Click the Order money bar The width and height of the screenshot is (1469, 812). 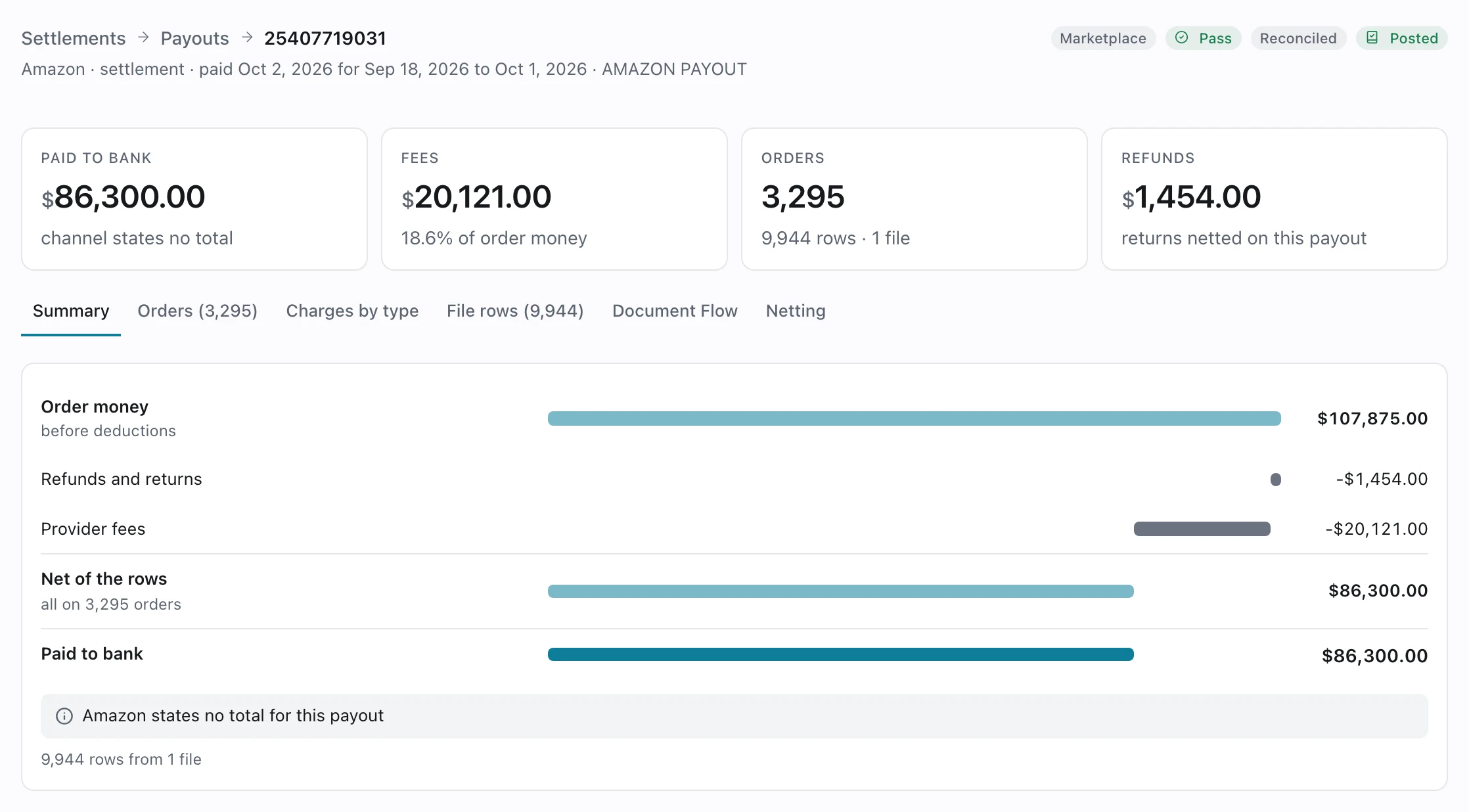click(x=914, y=418)
